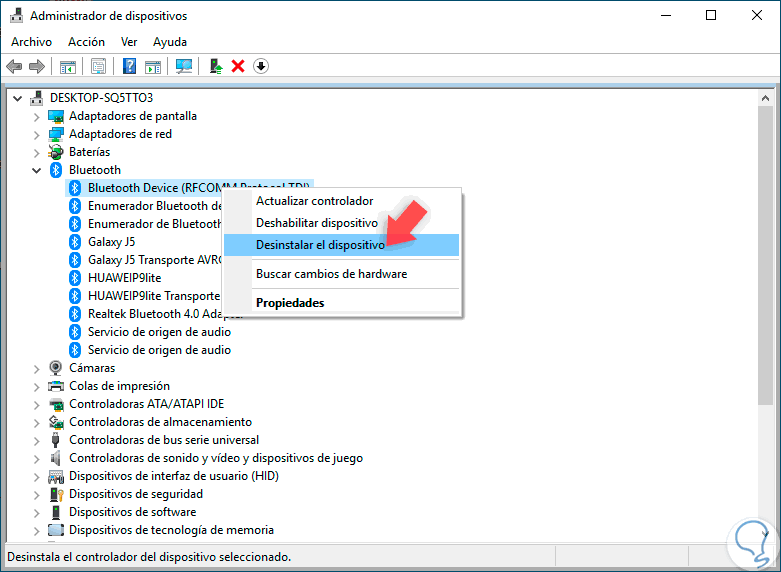Expand Adaptadores de pantalla
781x572 pixels.
(x=36, y=117)
